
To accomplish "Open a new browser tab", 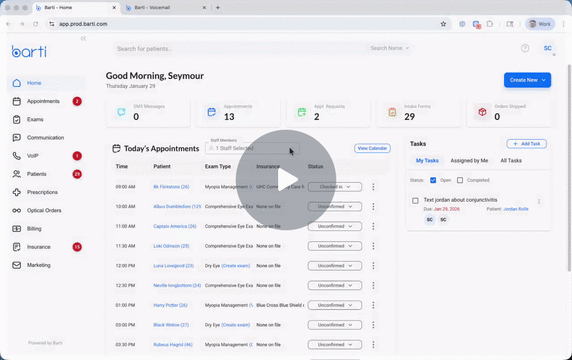I will (218, 8).
